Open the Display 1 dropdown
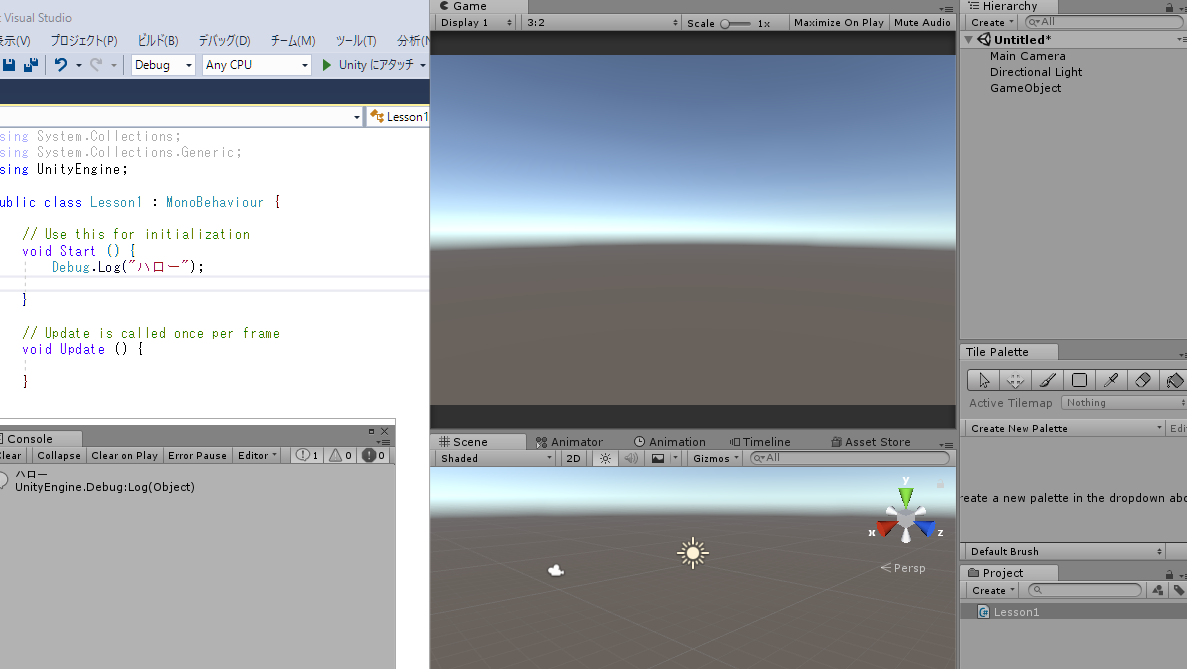The height and width of the screenshot is (669, 1187). click(x=476, y=23)
